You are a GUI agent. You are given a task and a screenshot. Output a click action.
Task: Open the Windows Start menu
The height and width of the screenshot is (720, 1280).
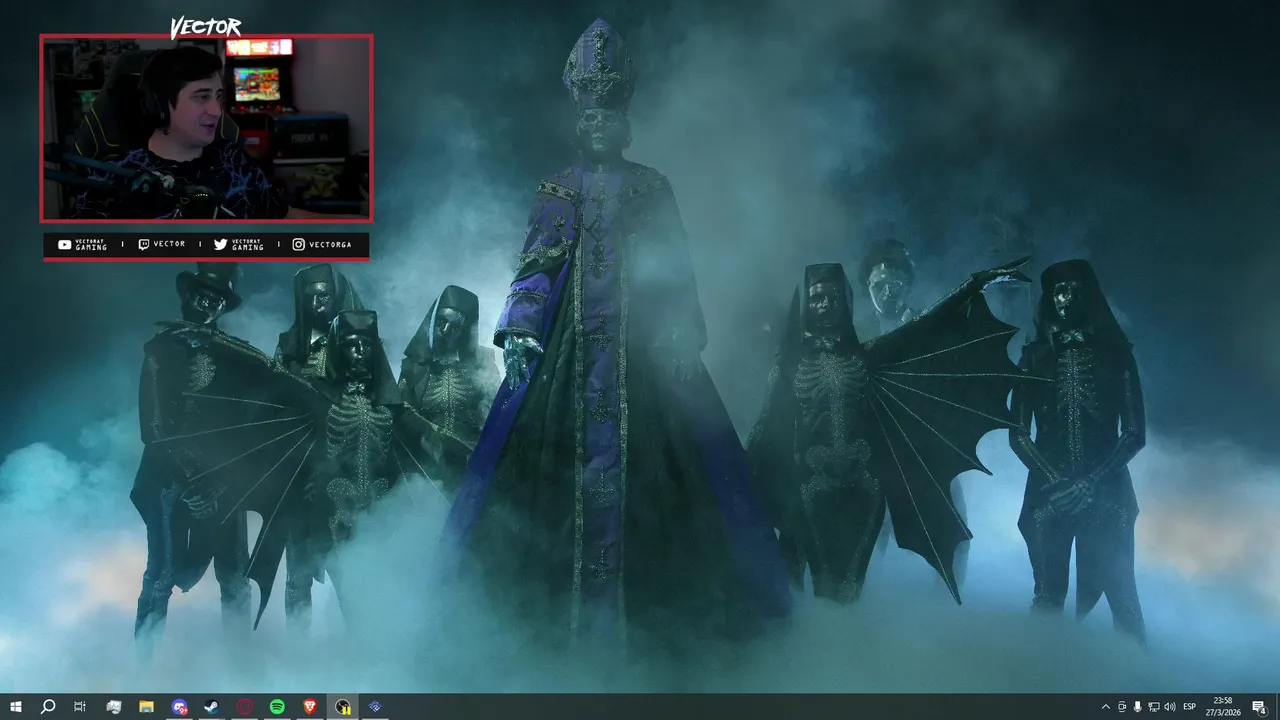tap(16, 707)
